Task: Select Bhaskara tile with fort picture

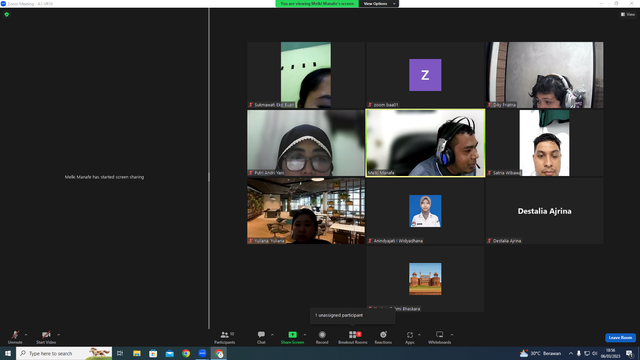Action: point(425,279)
